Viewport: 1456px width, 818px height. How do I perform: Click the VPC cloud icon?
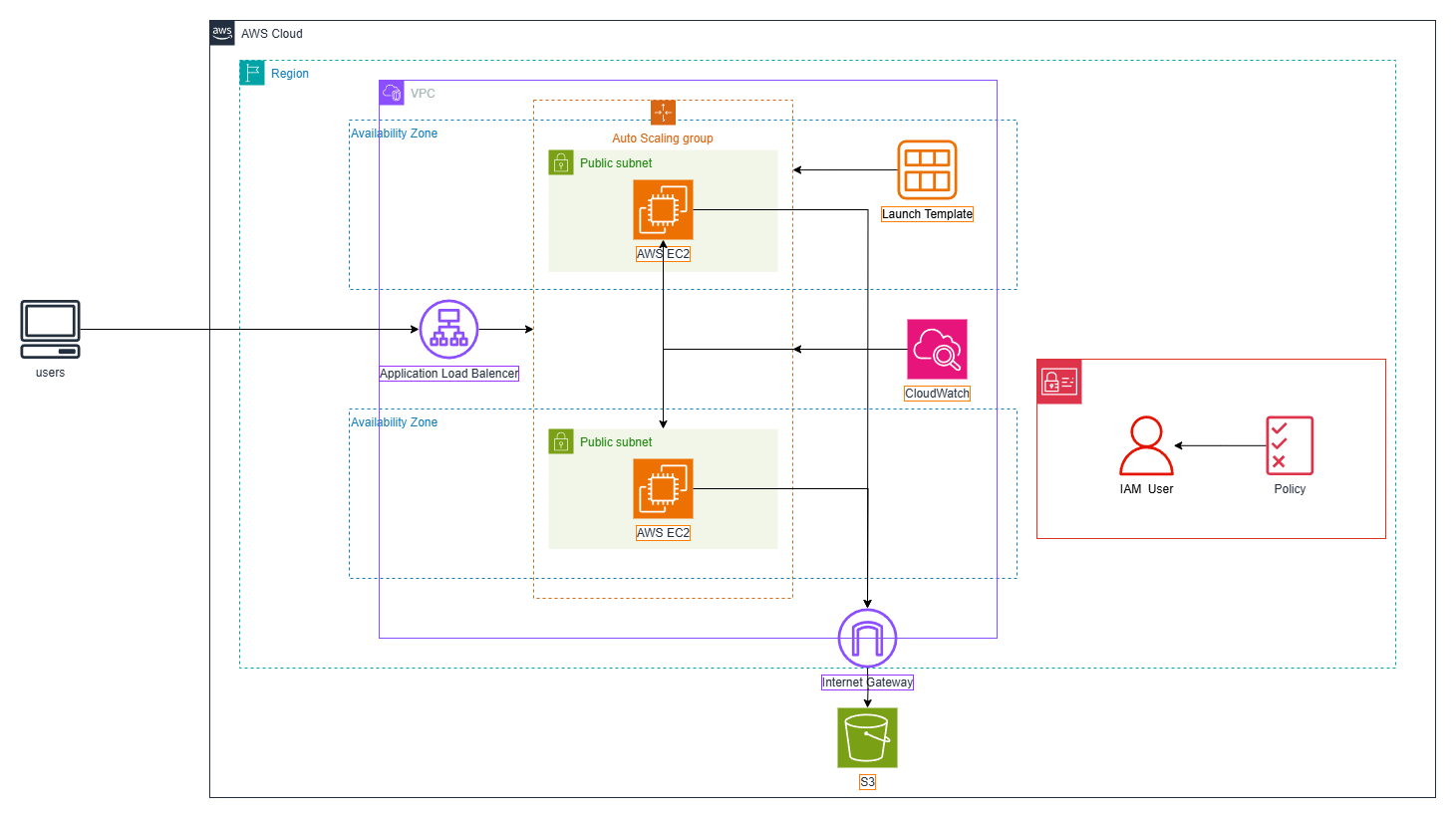(x=392, y=93)
